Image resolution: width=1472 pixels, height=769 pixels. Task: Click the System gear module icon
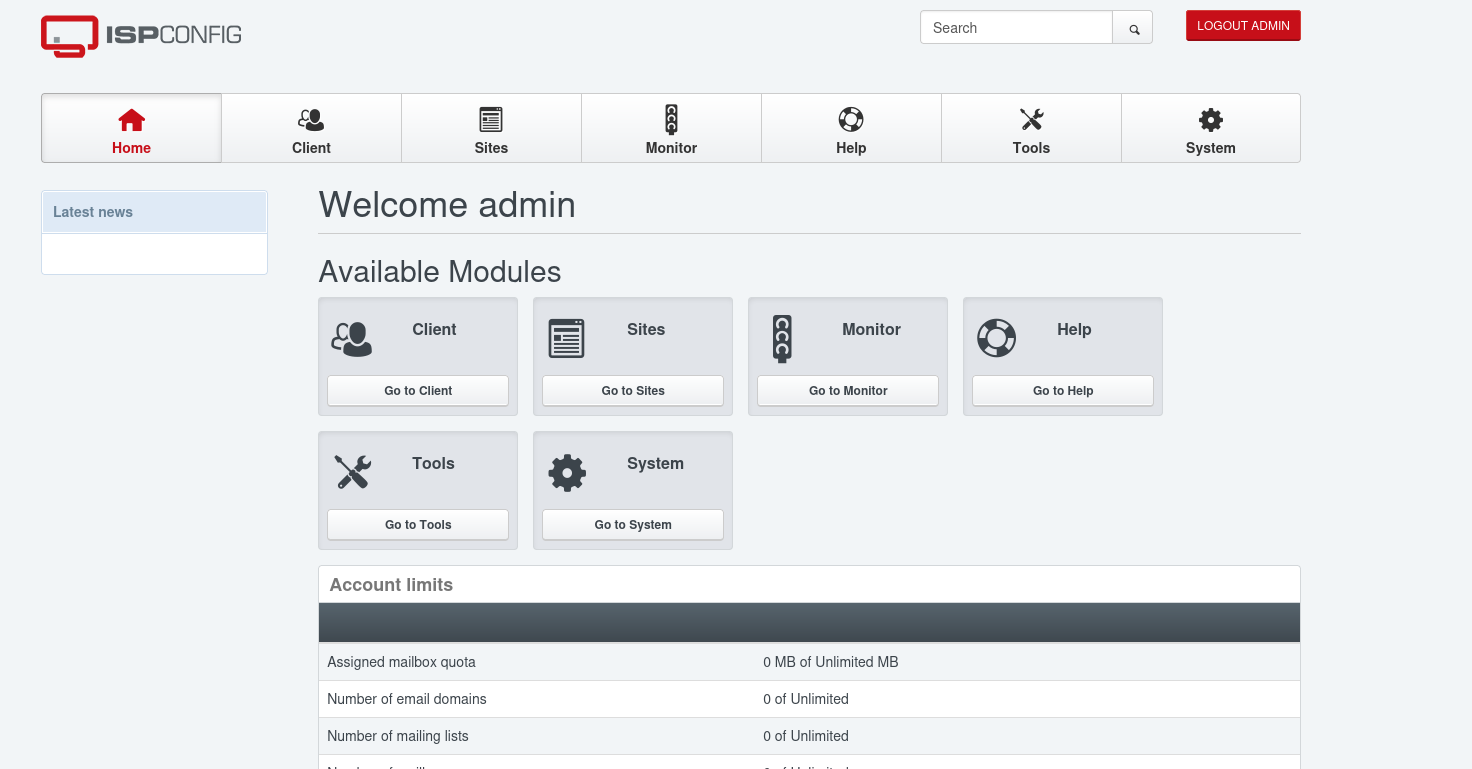(567, 472)
